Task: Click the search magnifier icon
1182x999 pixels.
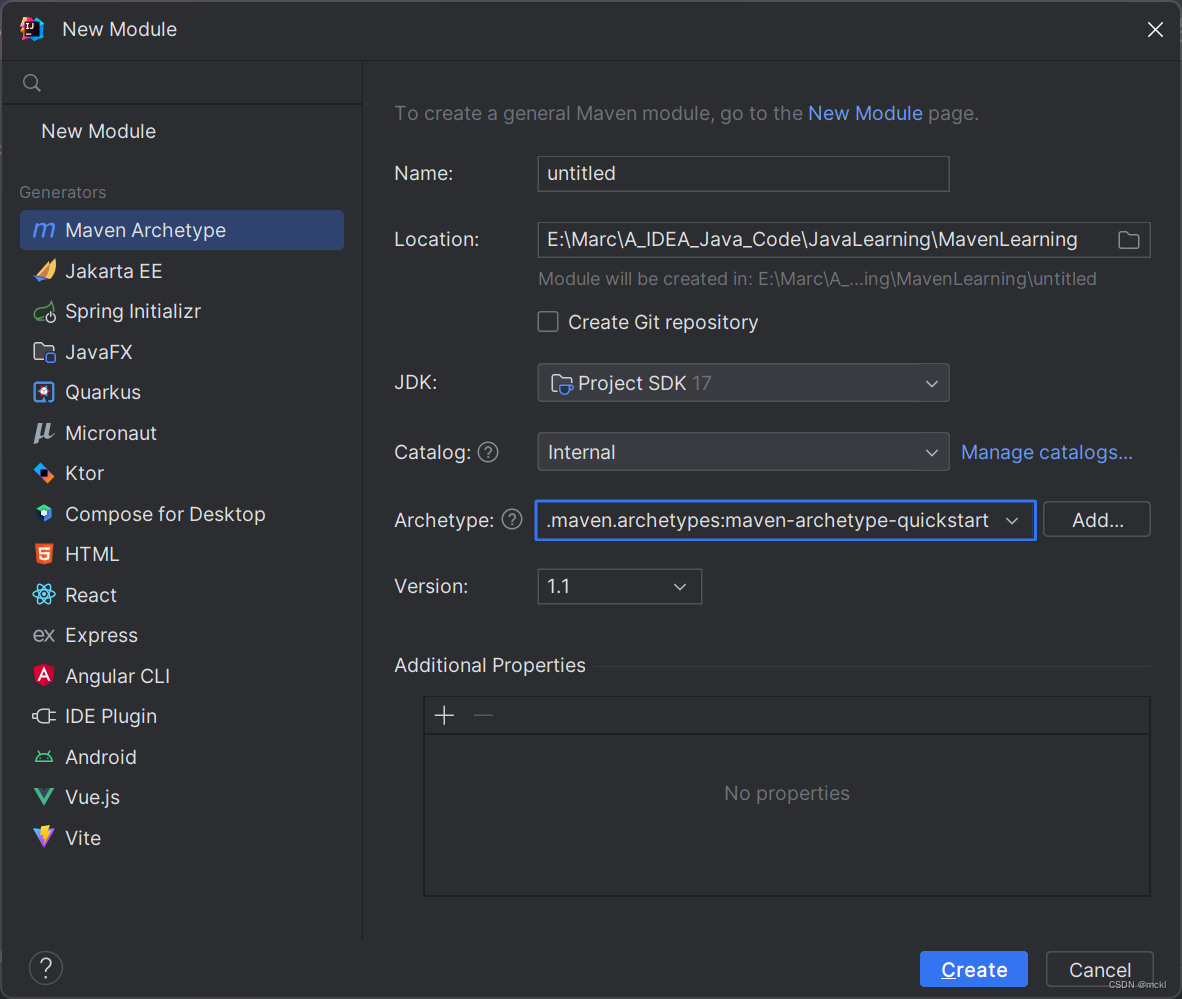Action: [32, 82]
